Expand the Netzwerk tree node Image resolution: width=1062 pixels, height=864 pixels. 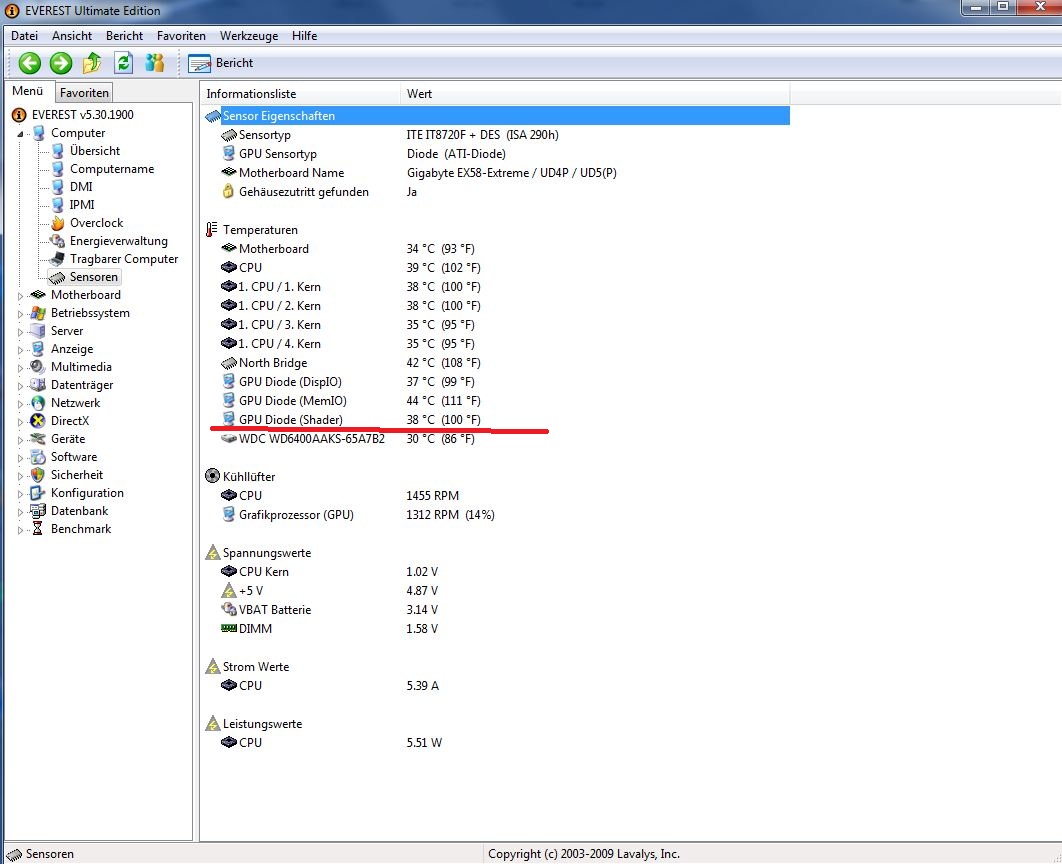(x=20, y=404)
